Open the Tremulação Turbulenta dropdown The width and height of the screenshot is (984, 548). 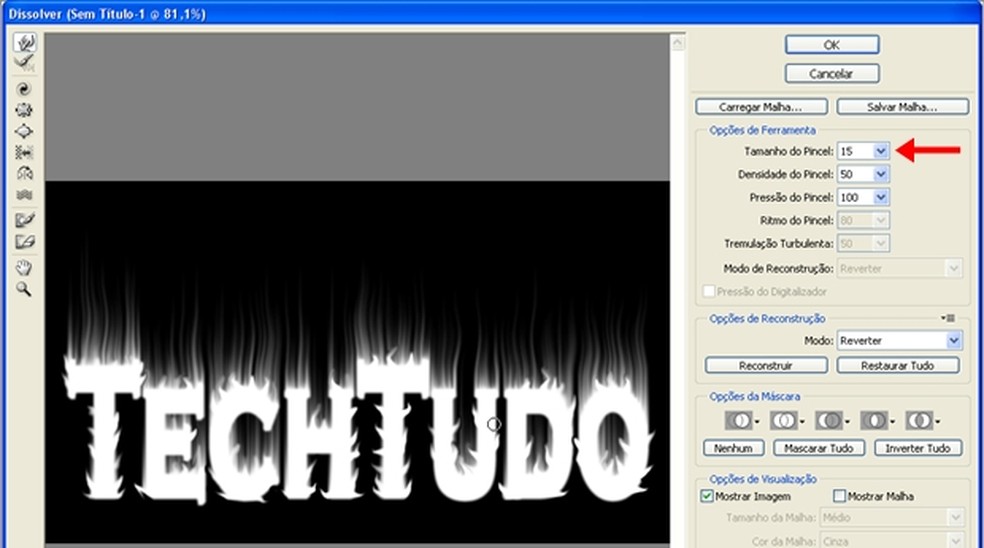click(x=863, y=244)
